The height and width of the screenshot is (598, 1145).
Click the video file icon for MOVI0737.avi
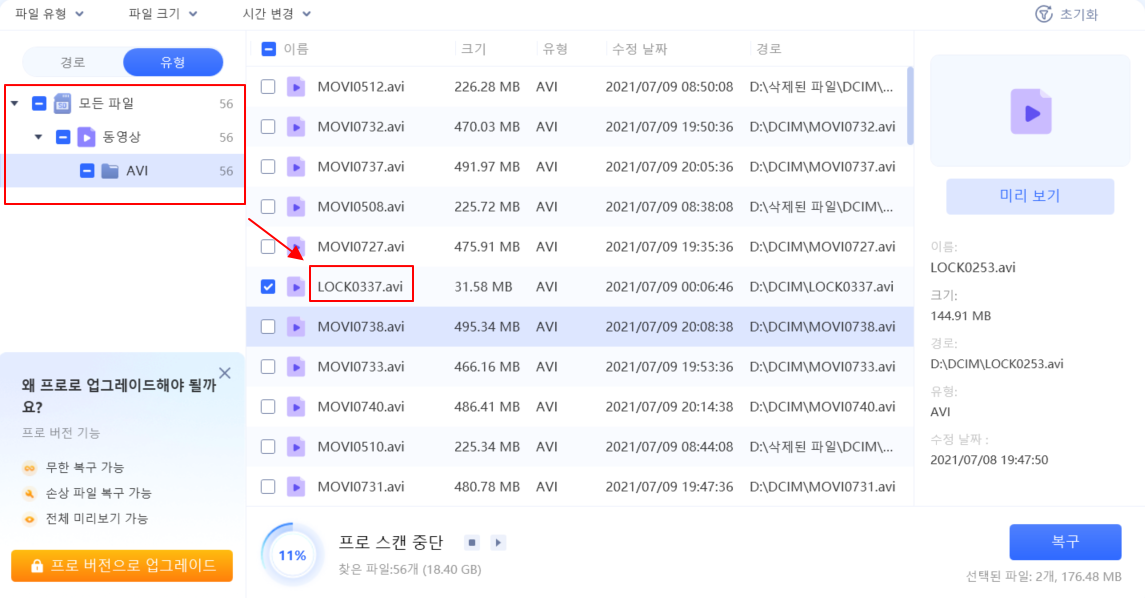(296, 167)
